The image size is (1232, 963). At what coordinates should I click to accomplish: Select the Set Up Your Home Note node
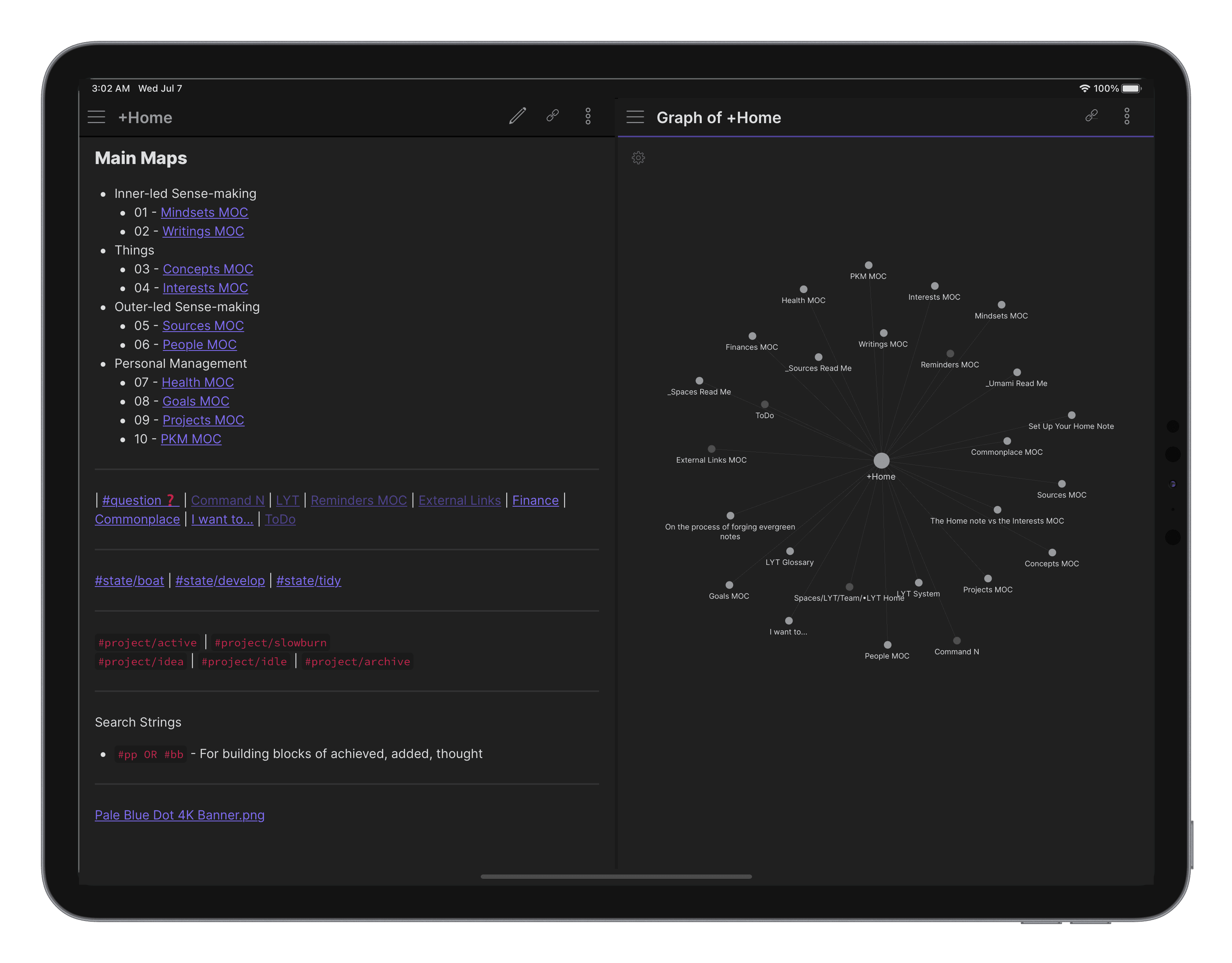(1071, 415)
